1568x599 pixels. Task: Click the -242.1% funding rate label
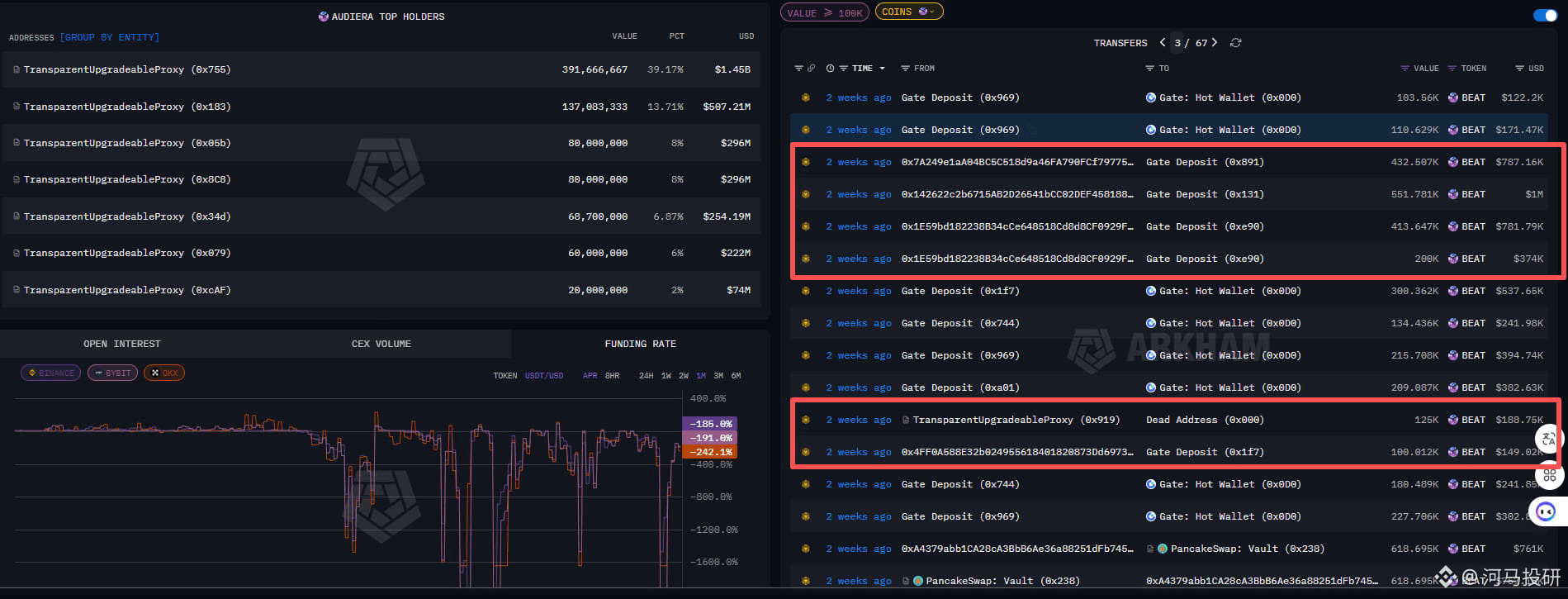709,452
